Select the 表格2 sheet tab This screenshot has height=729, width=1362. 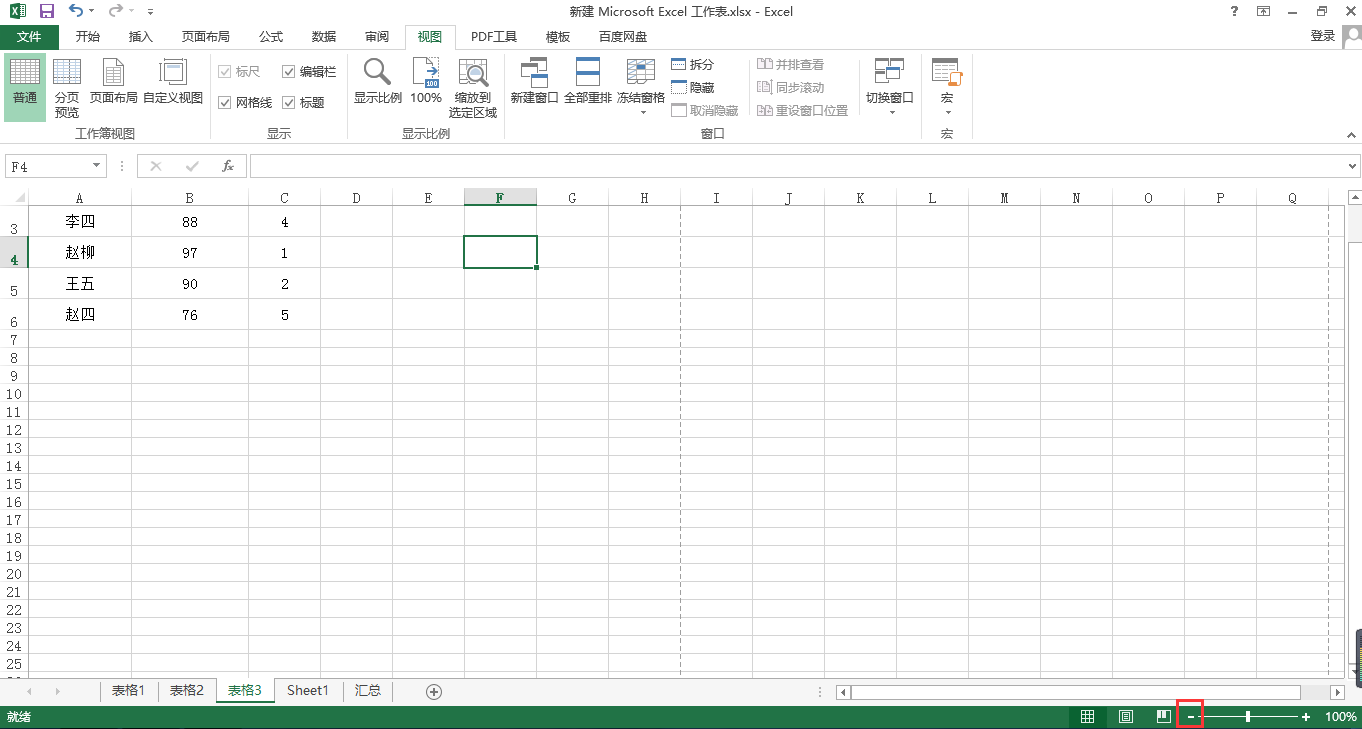[187, 691]
